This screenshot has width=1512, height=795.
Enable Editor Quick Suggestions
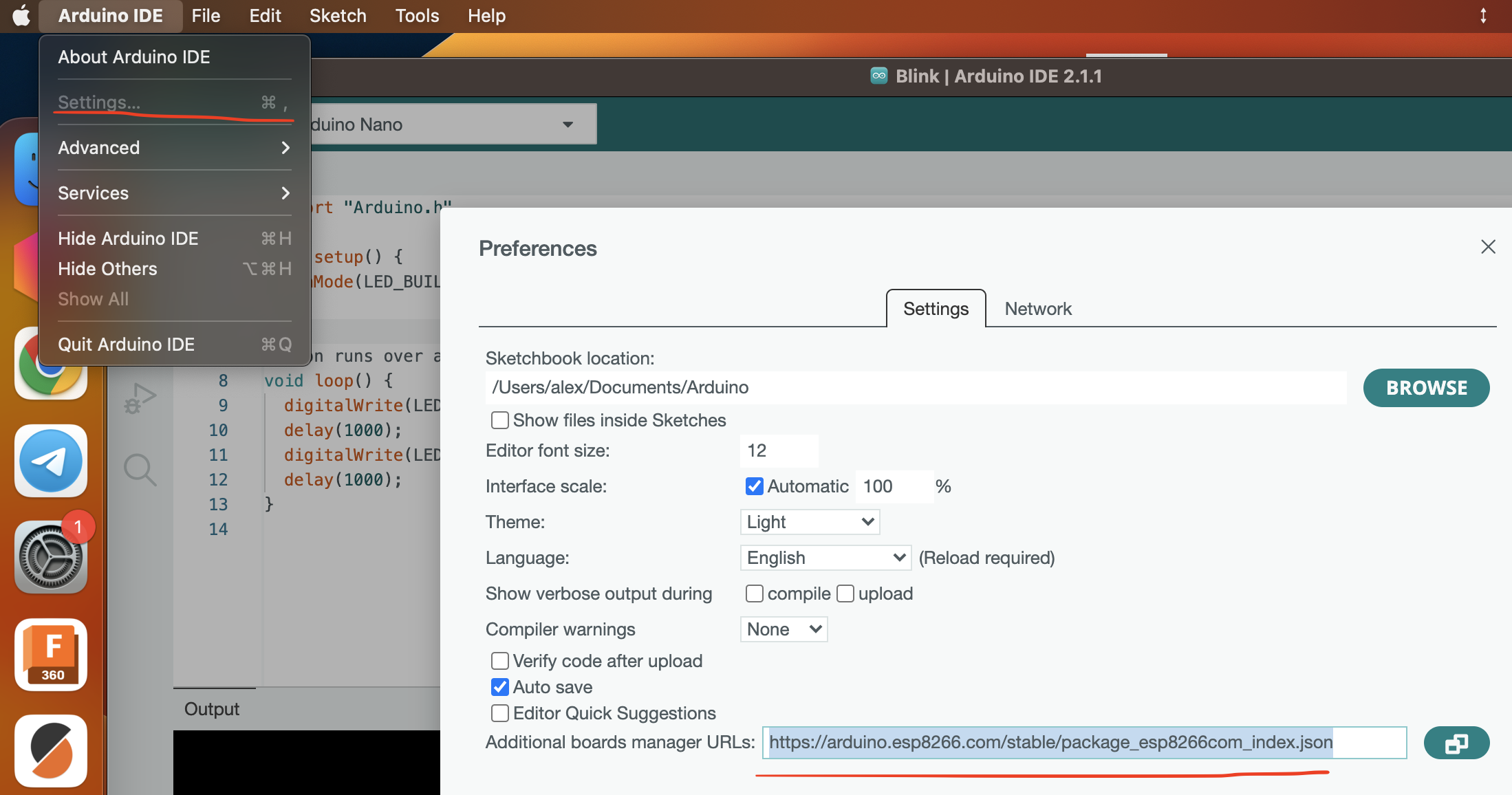[x=500, y=713]
